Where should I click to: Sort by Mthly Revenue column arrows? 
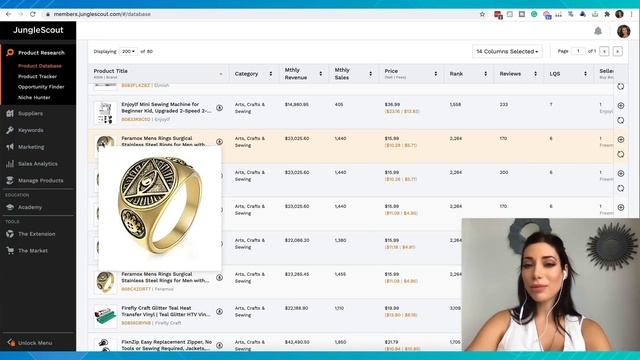coord(320,74)
